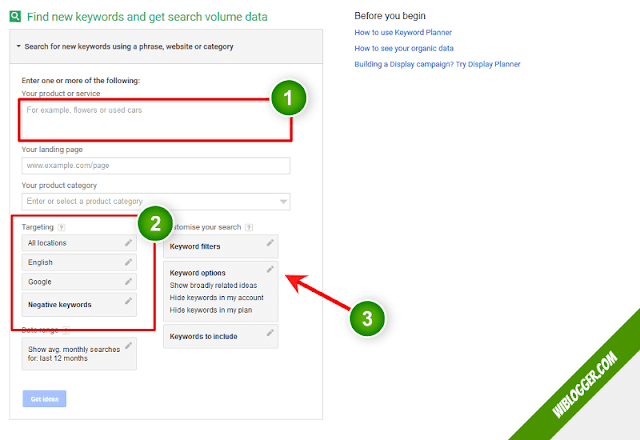The image size is (640, 440).
Task: Open the product category dropdown
Action: tap(156, 202)
